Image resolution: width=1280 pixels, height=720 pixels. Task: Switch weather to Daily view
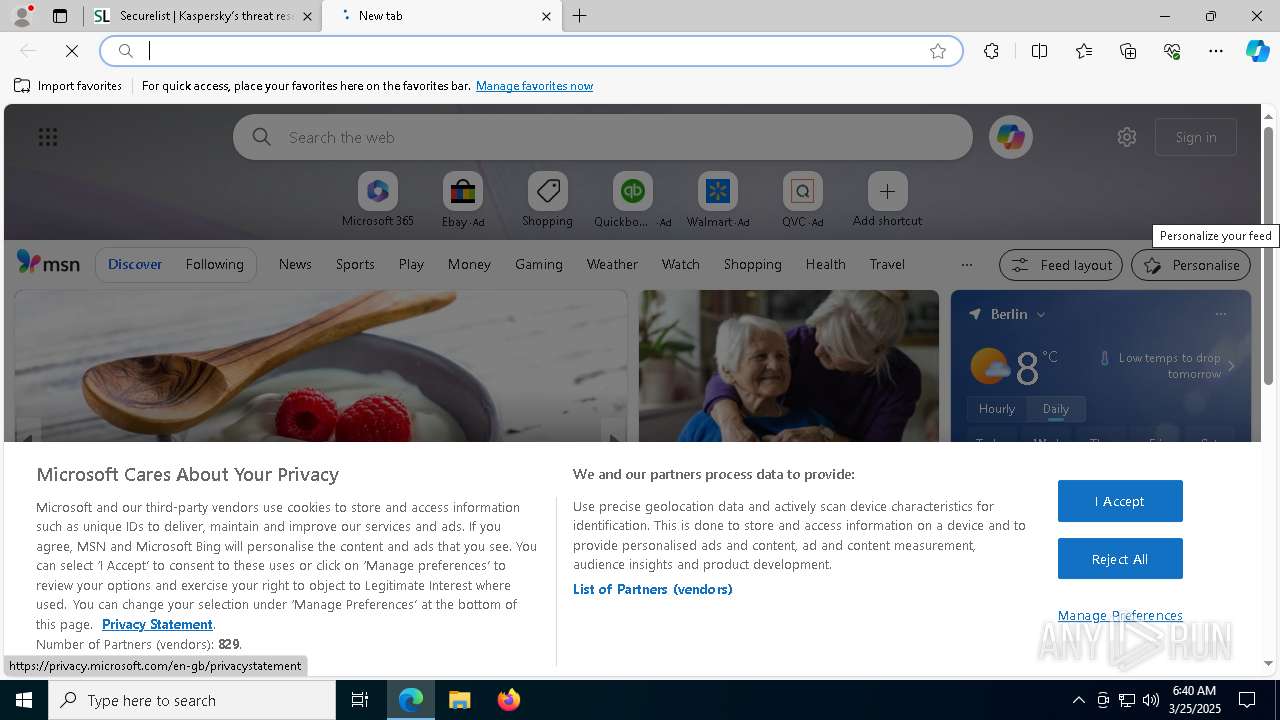tap(1056, 408)
